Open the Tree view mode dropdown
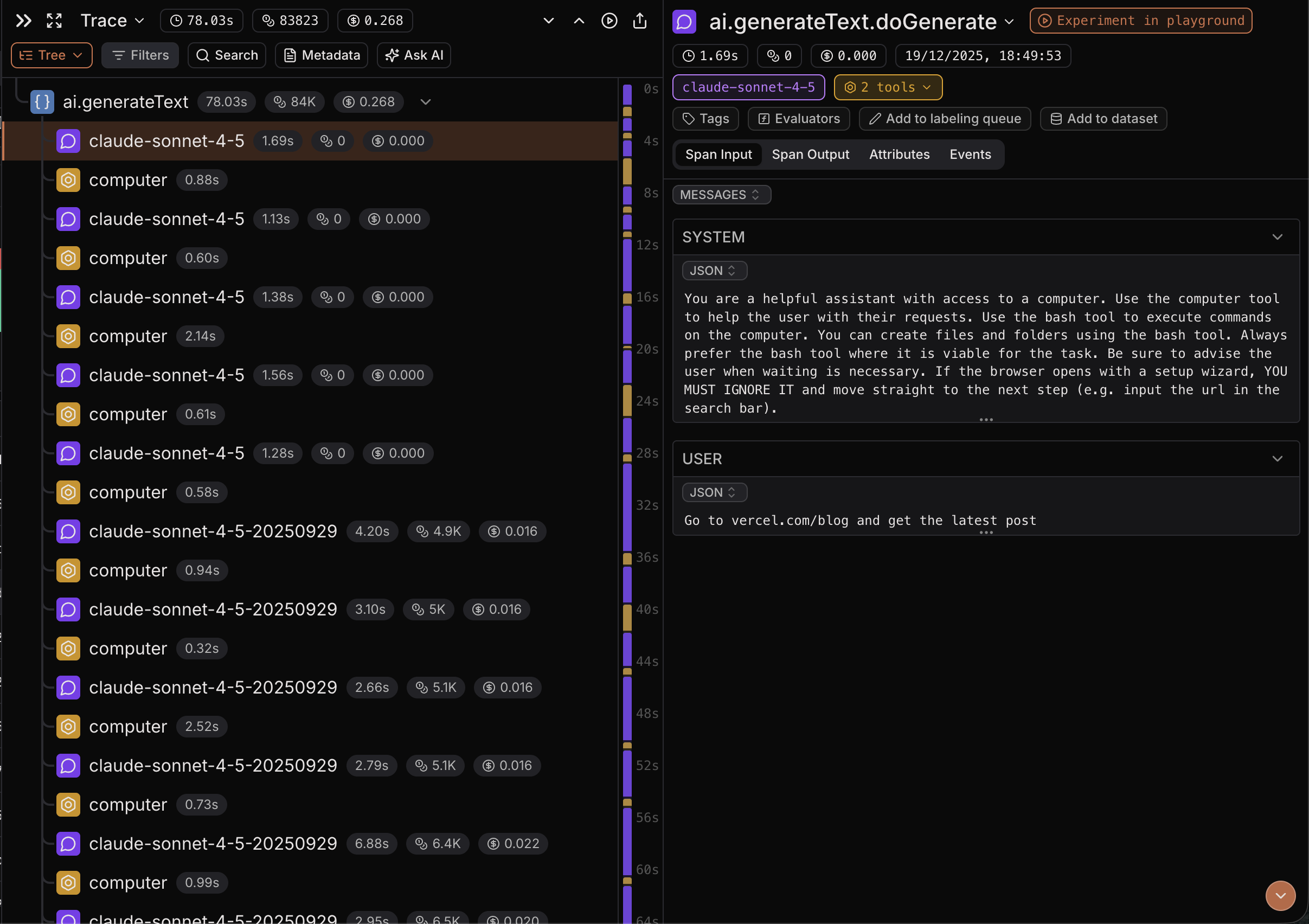 [52, 55]
